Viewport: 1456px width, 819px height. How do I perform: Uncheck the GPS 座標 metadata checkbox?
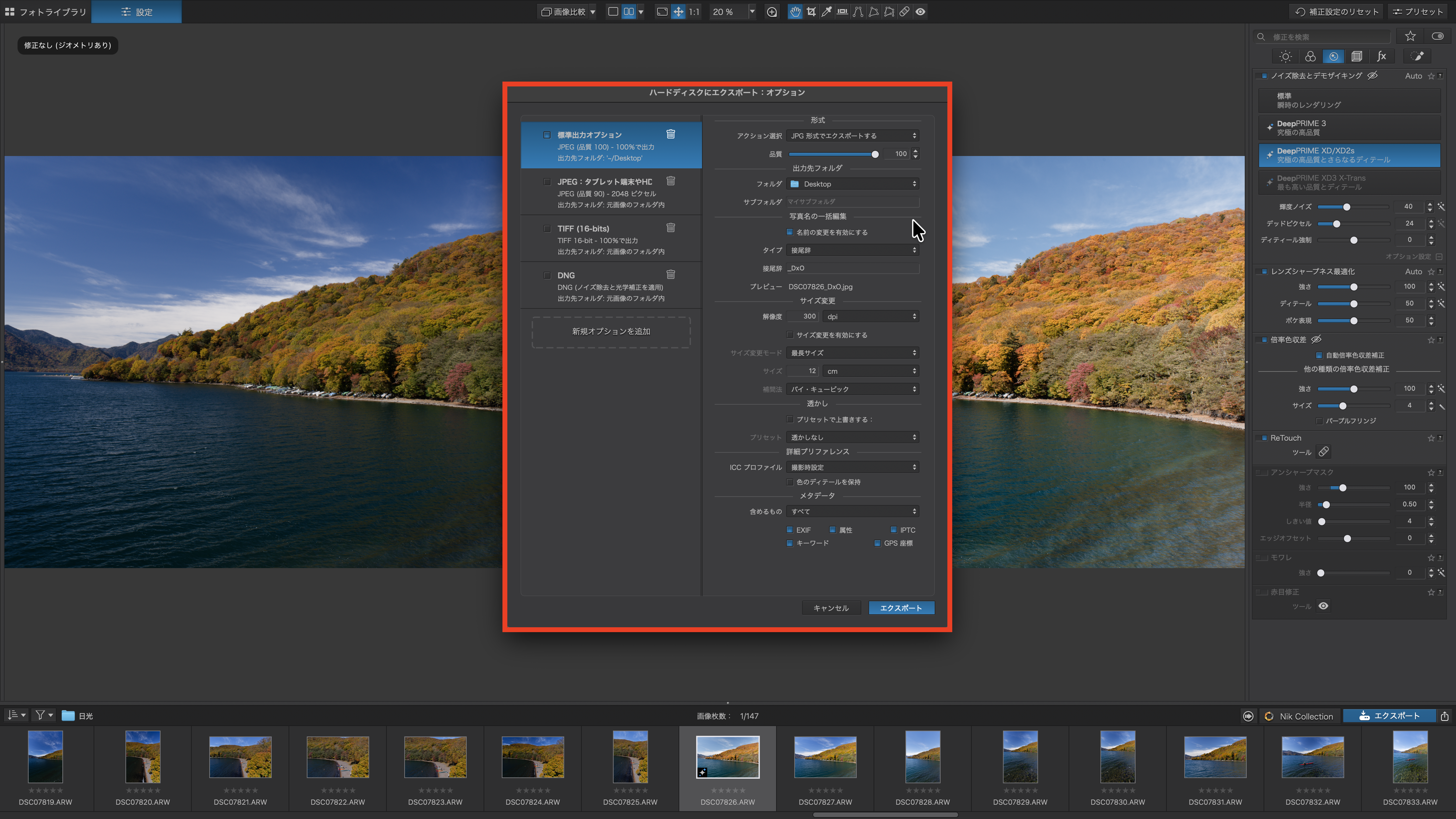pyautogui.click(x=877, y=543)
